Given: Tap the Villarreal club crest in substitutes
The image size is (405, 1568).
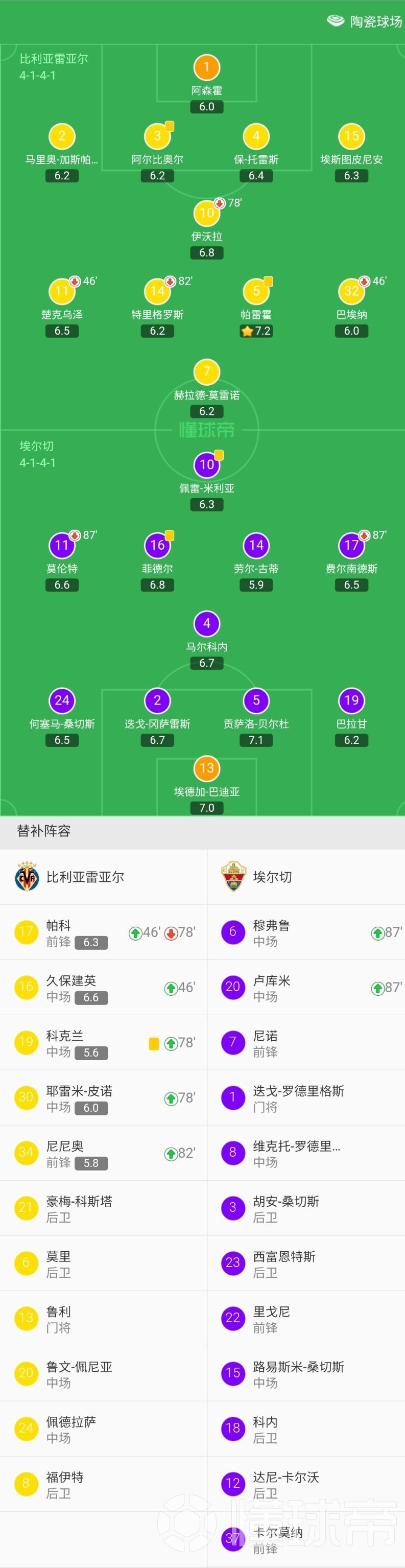Looking at the screenshot, I should (27, 877).
